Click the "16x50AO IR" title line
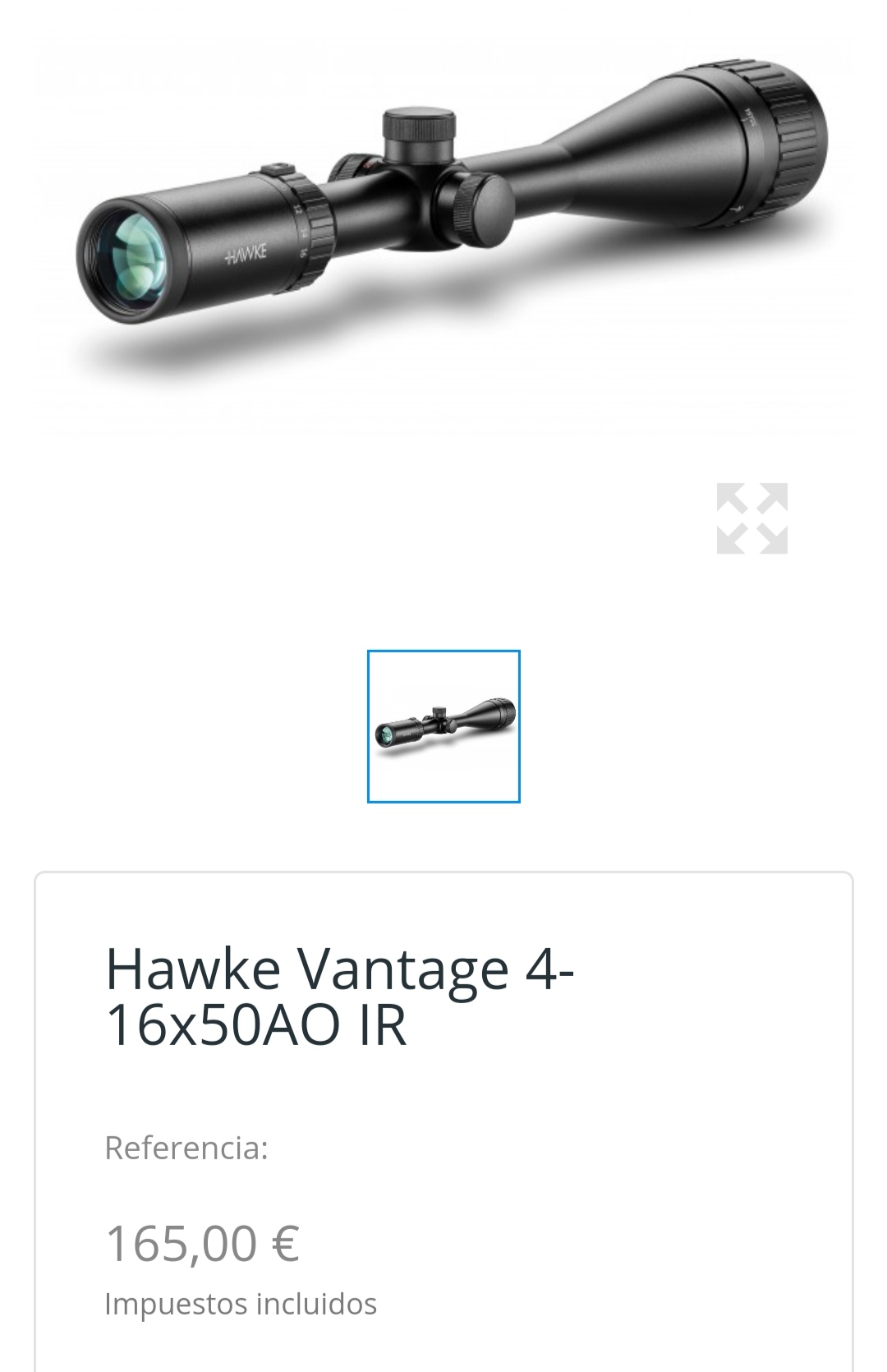Image resolution: width=887 pixels, height=1372 pixels. (x=256, y=1024)
